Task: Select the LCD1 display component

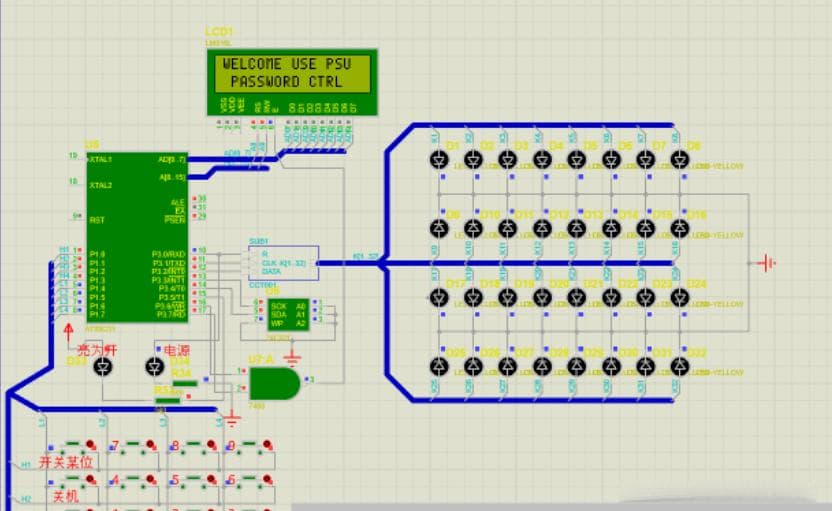Action: click(x=292, y=82)
